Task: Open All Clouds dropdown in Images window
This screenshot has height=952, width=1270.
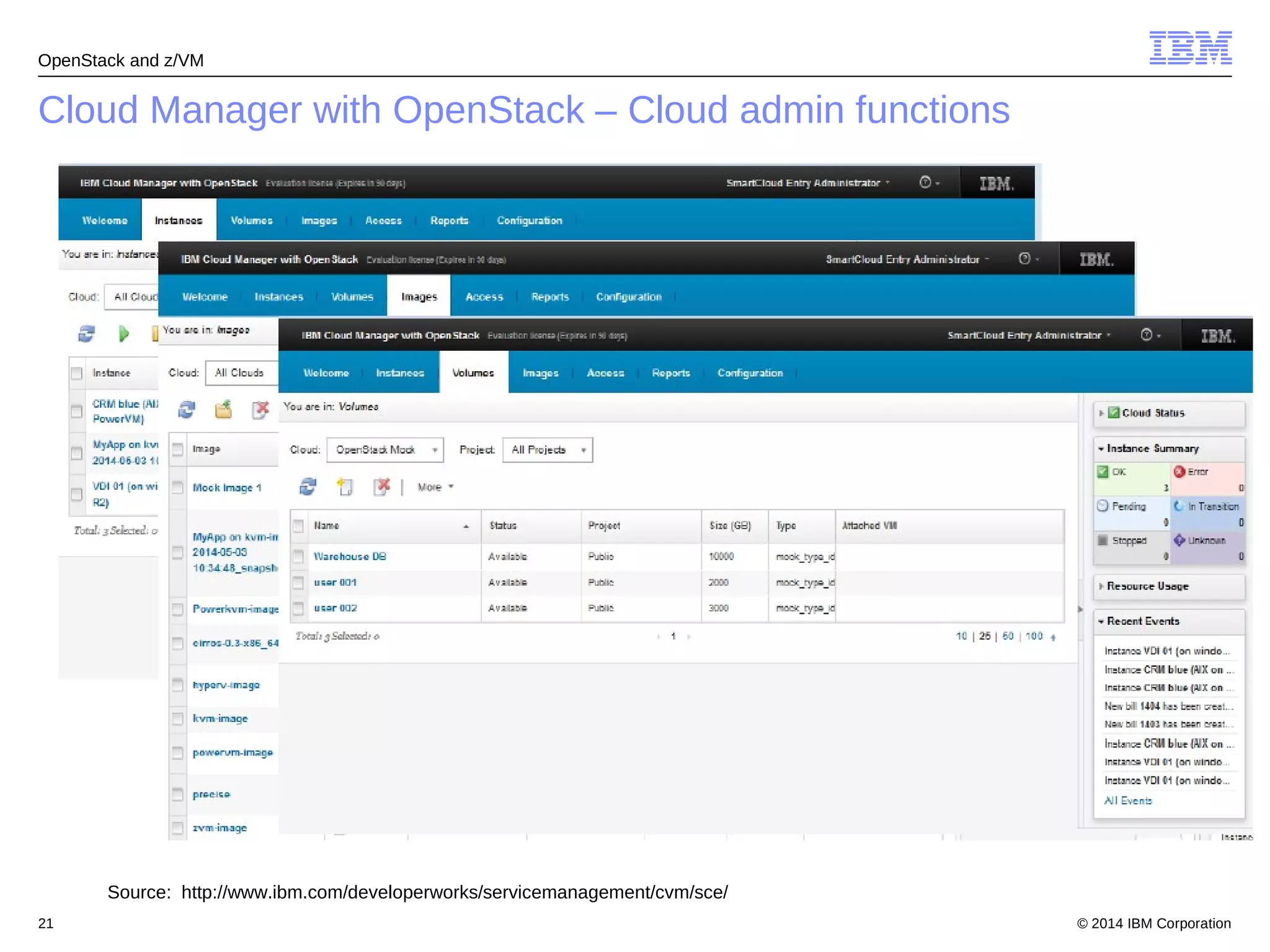Action: 242,373
